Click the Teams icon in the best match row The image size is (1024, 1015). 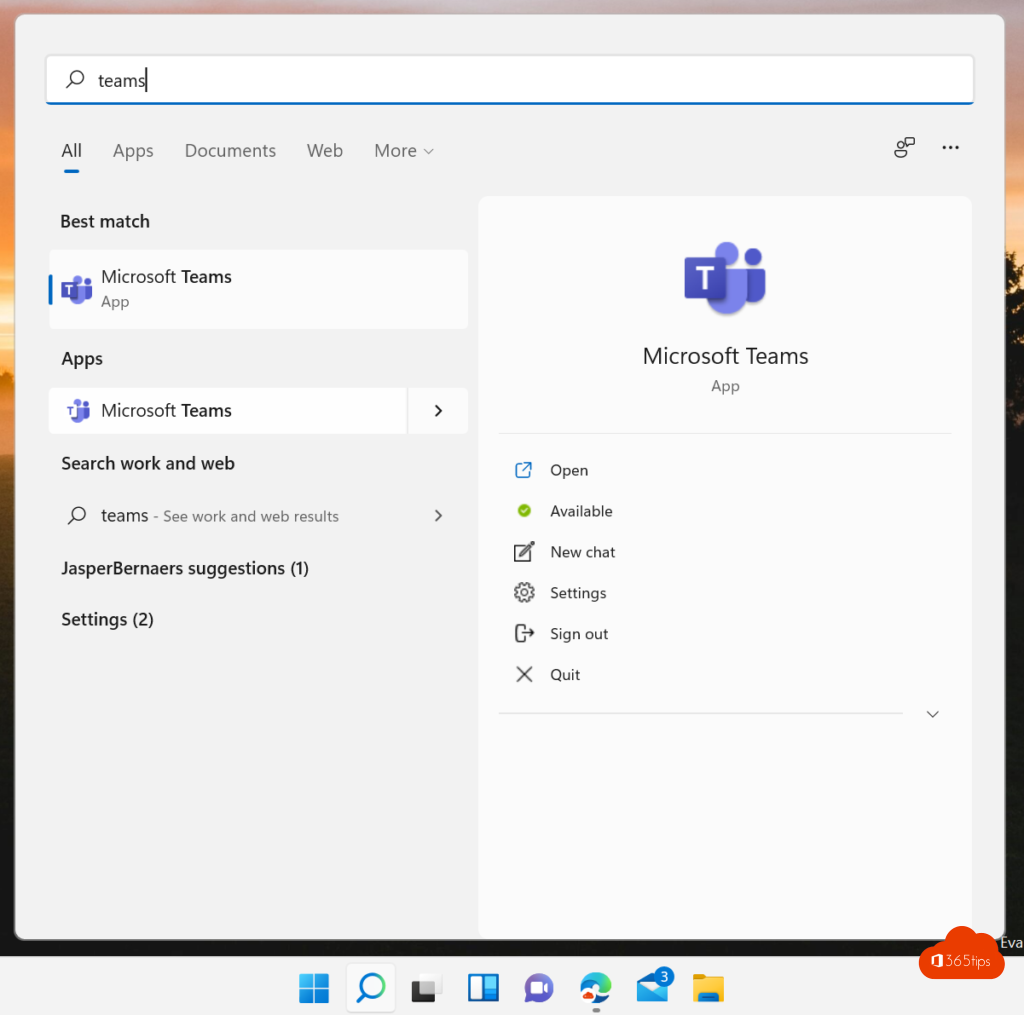click(77, 289)
